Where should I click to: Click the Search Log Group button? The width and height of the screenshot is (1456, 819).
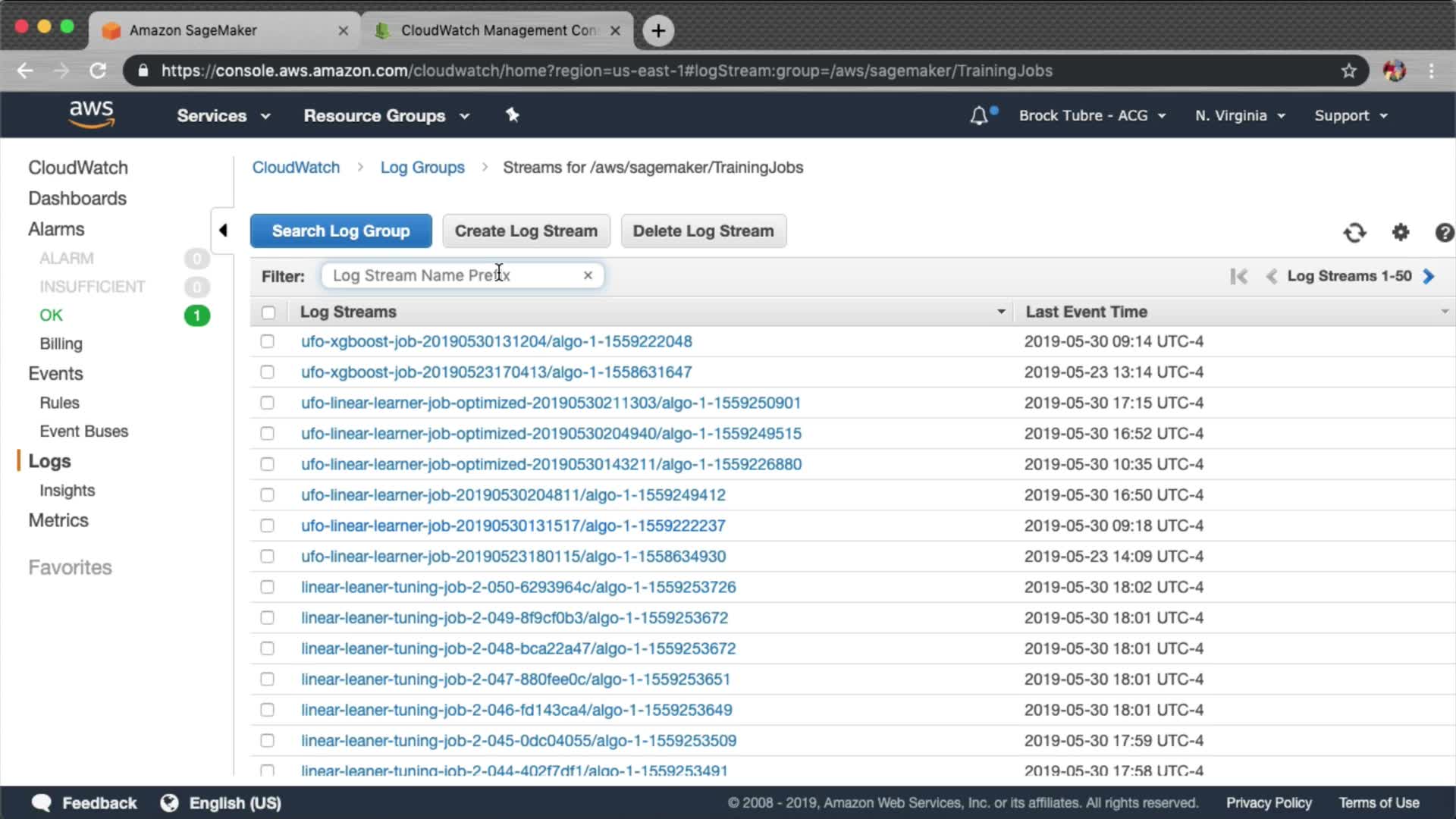340,231
